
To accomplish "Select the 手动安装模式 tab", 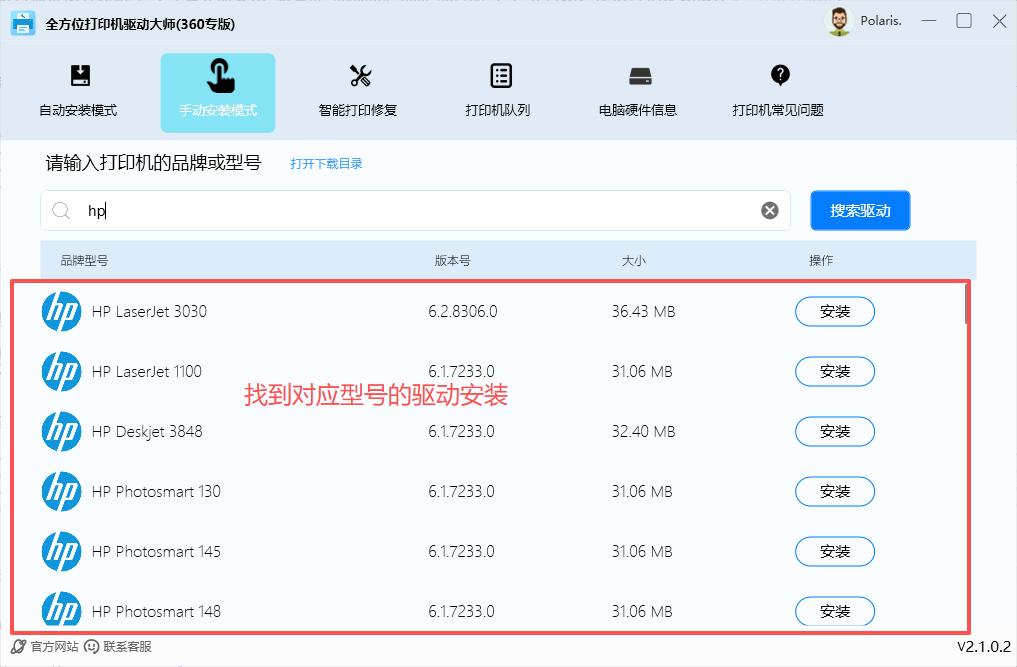I will 217,92.
